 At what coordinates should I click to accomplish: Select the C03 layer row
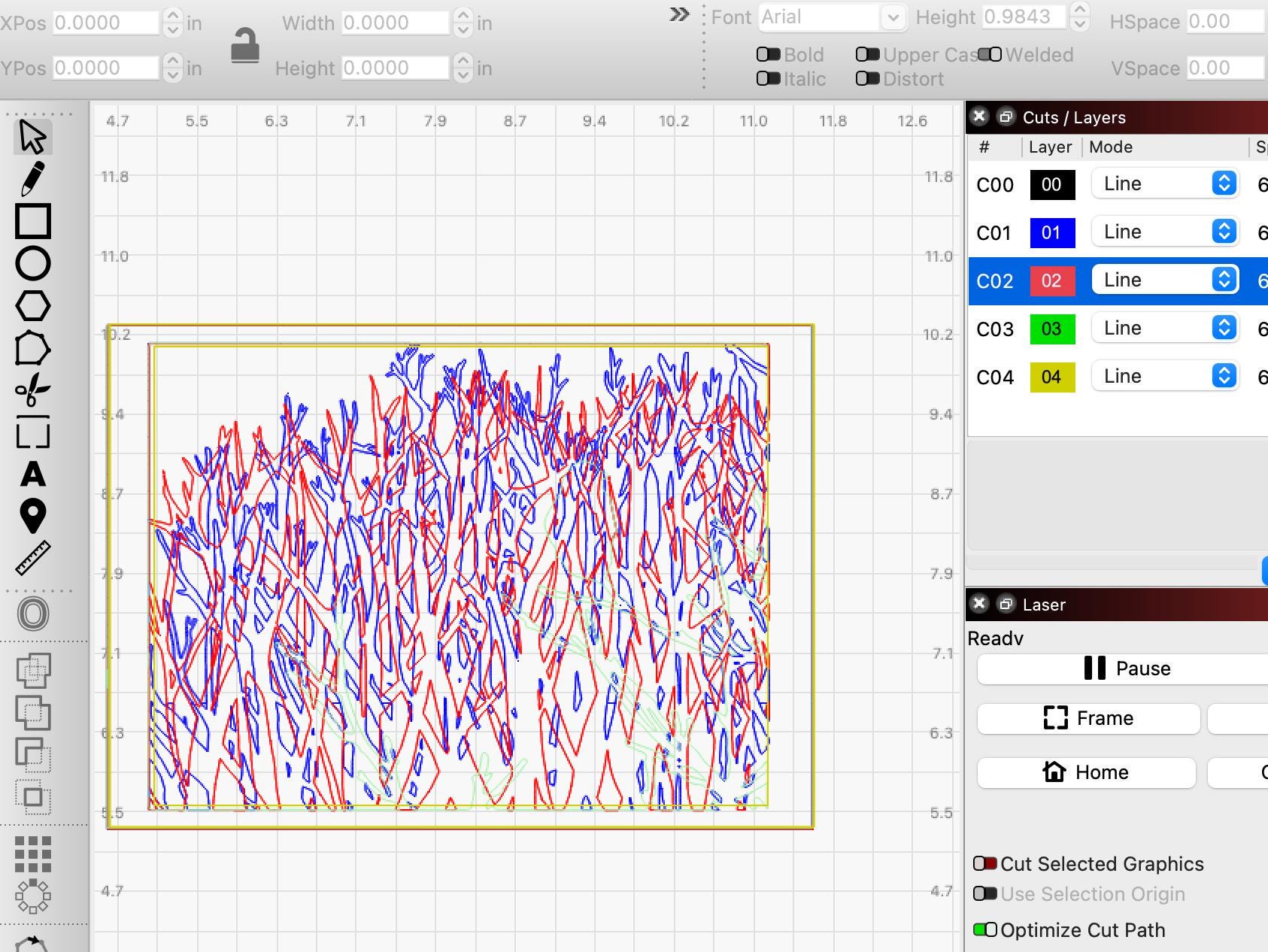(x=994, y=329)
